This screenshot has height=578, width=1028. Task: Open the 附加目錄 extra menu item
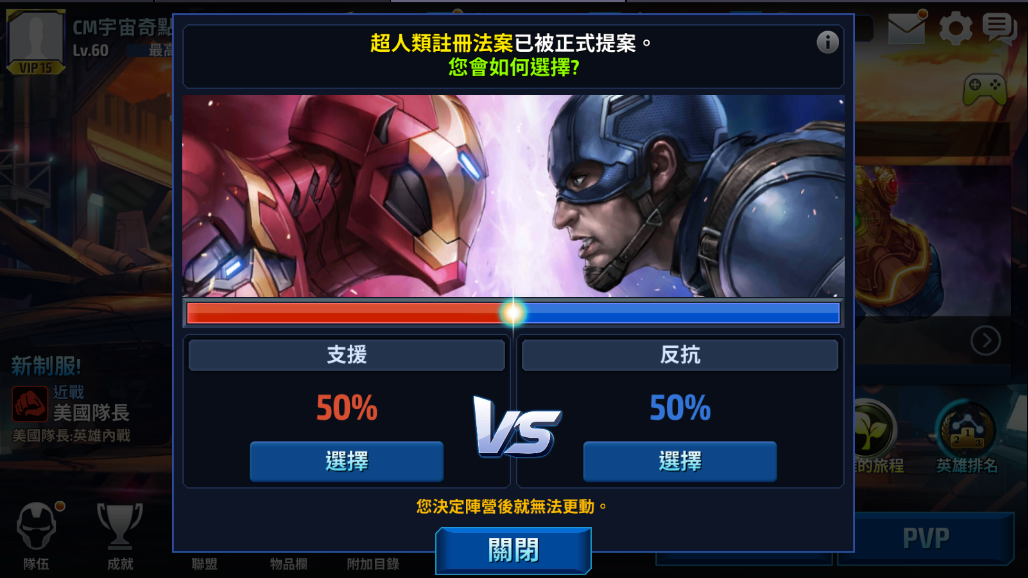[x=373, y=564]
